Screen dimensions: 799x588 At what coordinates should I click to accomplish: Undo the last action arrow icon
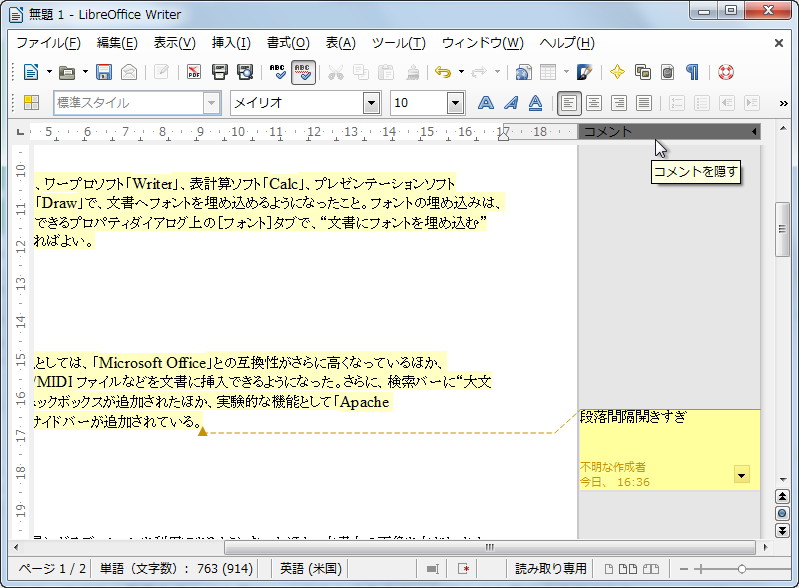click(443, 72)
